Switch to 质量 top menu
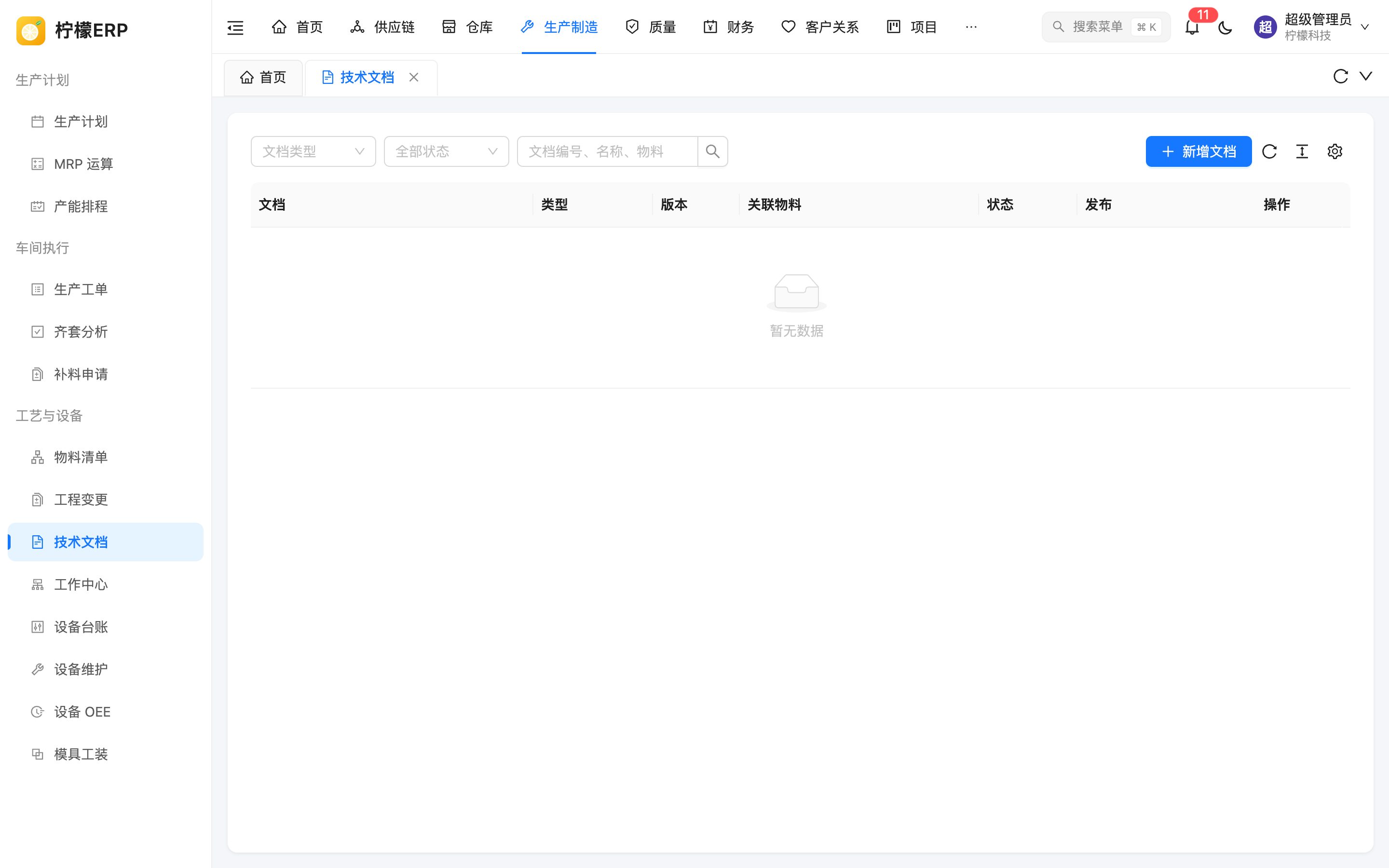Viewport: 1389px width, 868px height. click(650, 27)
